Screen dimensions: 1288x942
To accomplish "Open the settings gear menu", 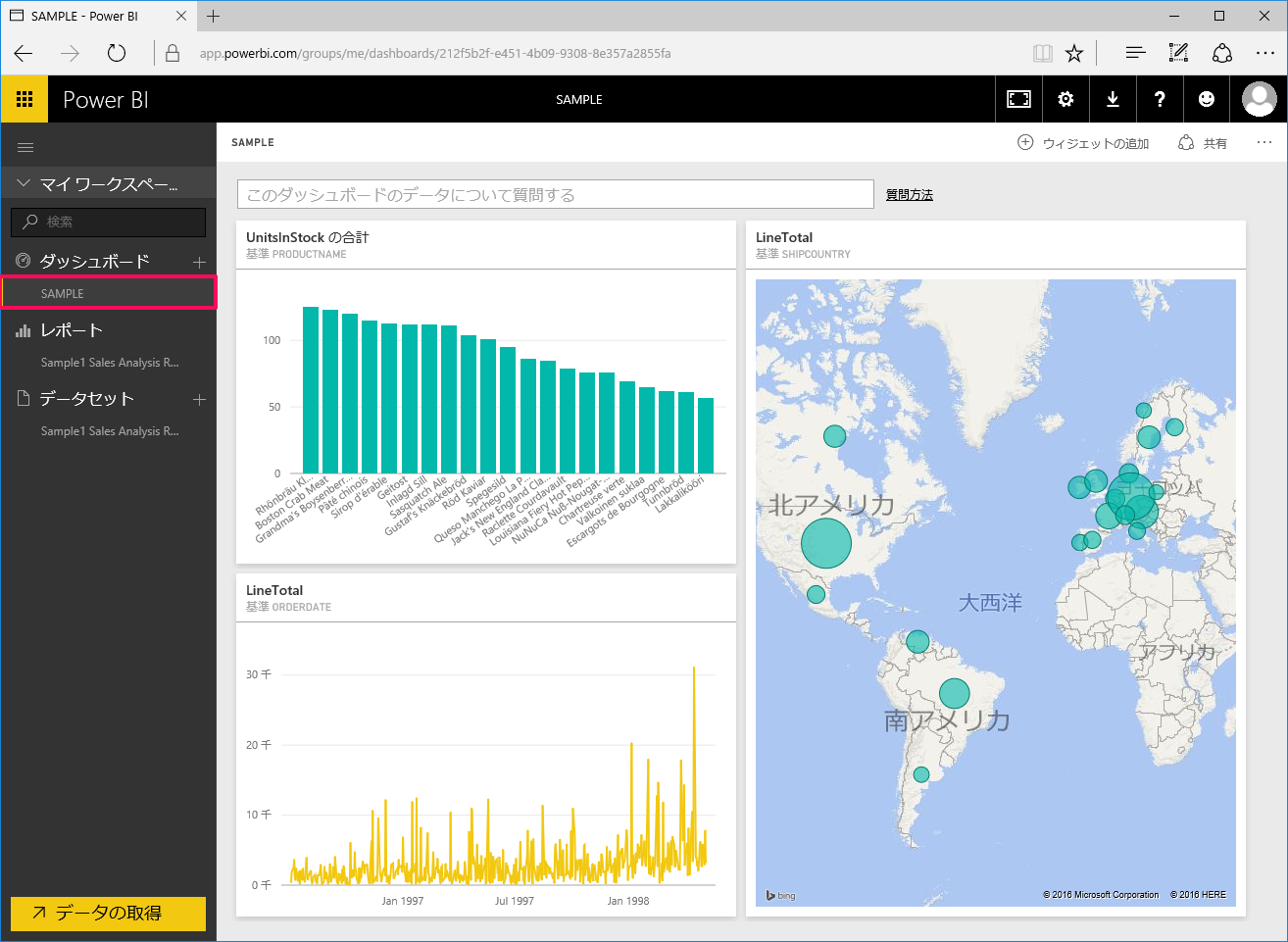I will (x=1065, y=99).
